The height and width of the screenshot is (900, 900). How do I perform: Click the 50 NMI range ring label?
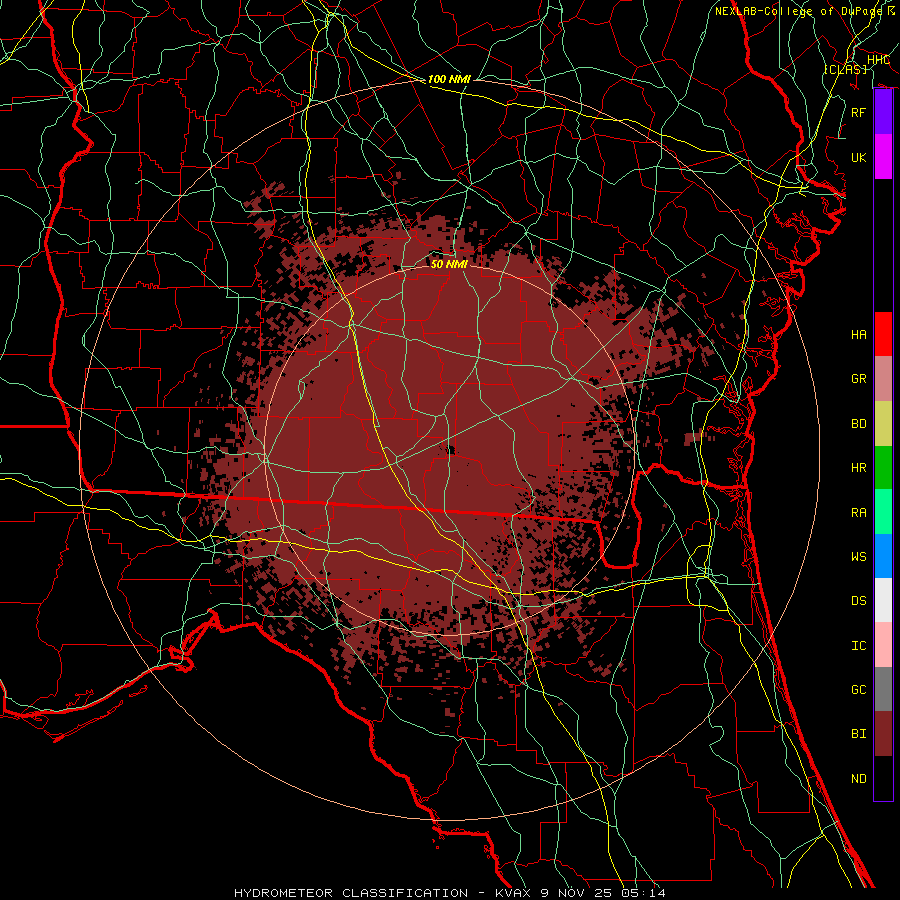[x=449, y=264]
